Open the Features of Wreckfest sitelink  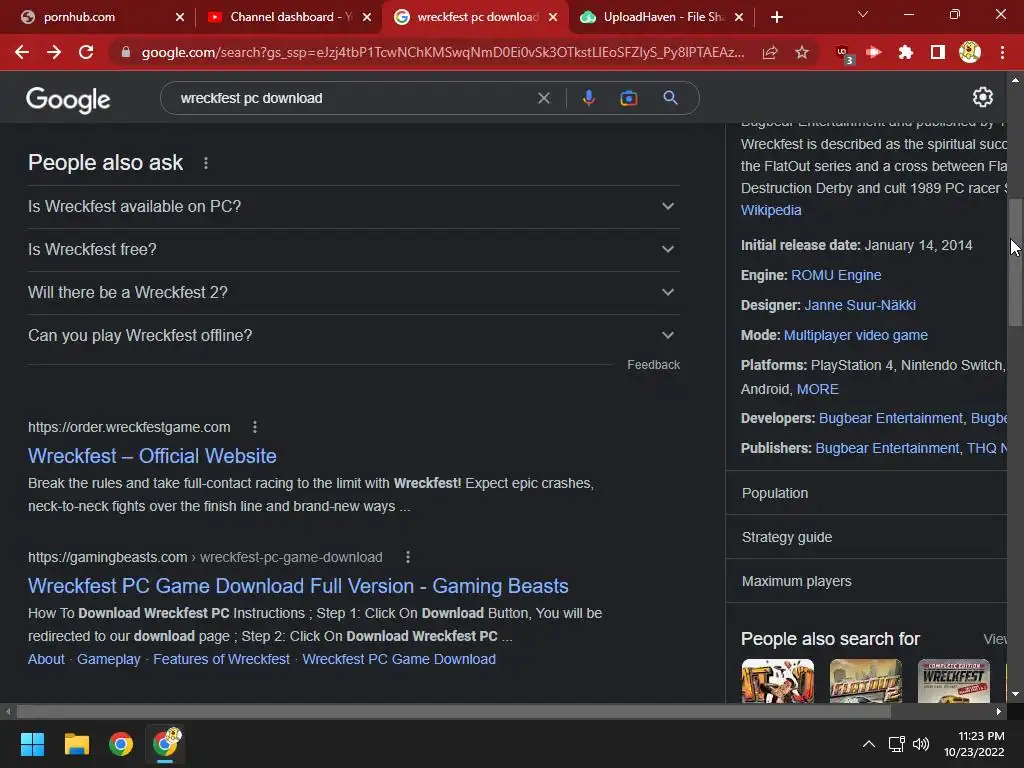(221, 660)
